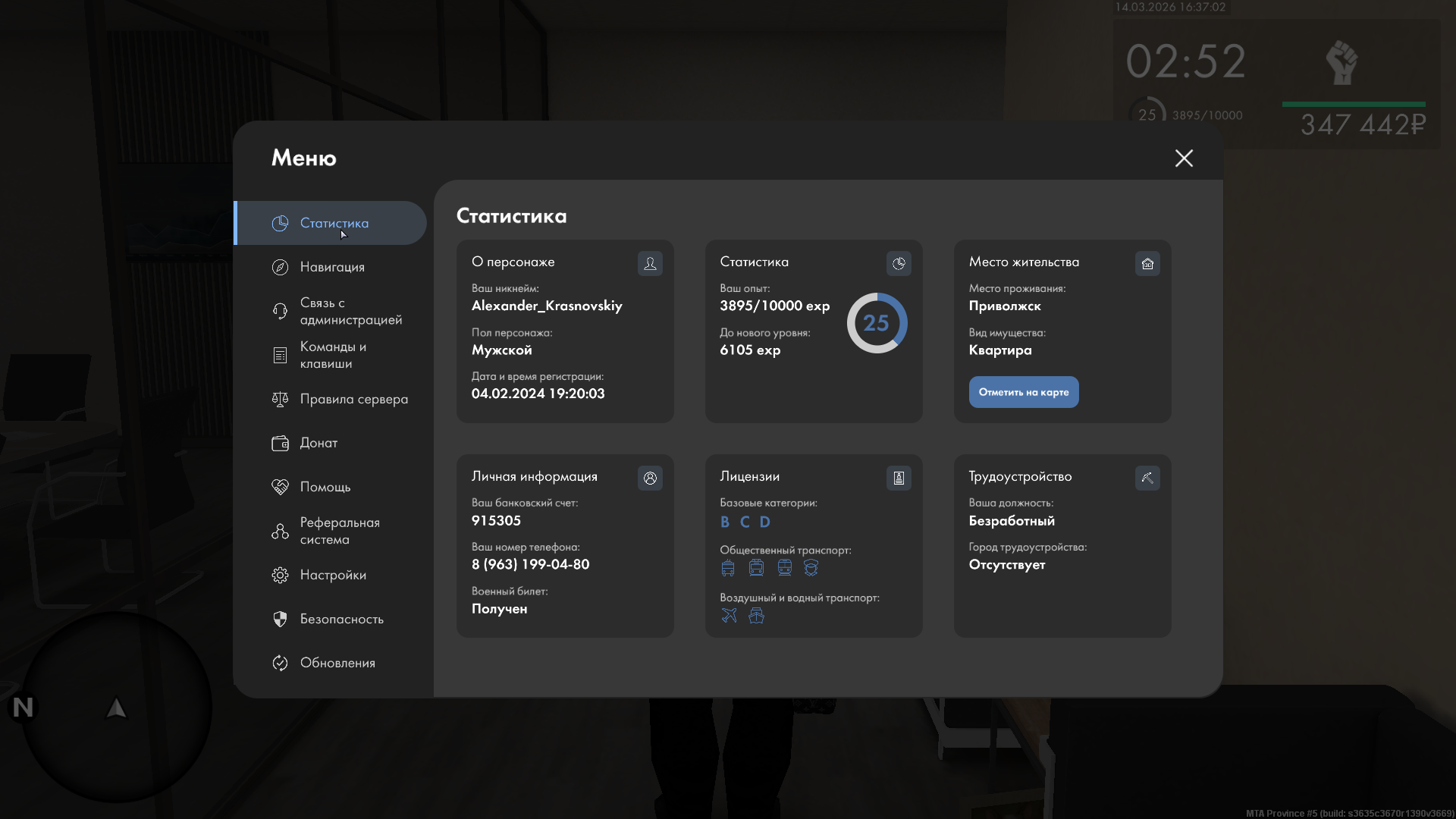Click the boat license icon

tap(756, 615)
